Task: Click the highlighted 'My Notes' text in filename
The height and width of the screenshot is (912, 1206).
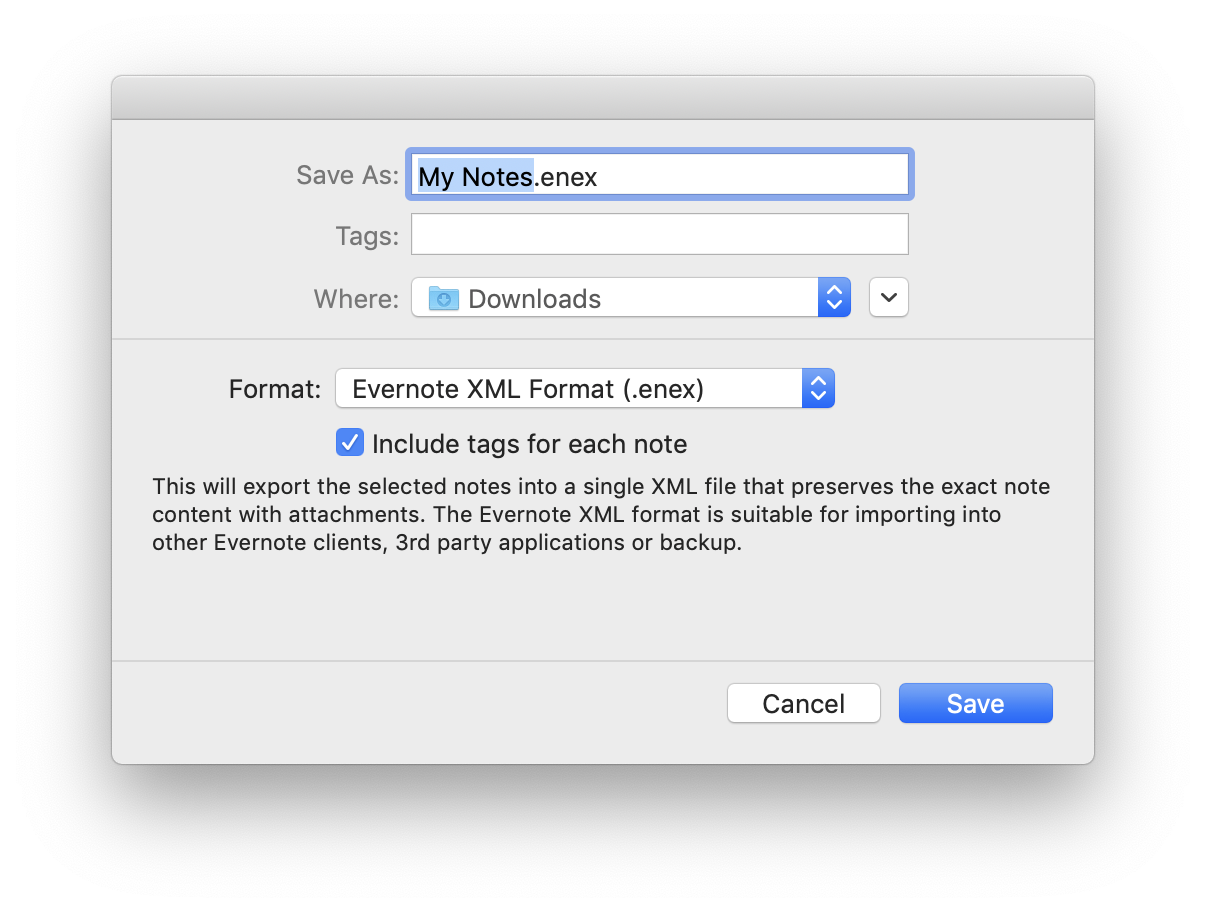Action: [x=475, y=177]
